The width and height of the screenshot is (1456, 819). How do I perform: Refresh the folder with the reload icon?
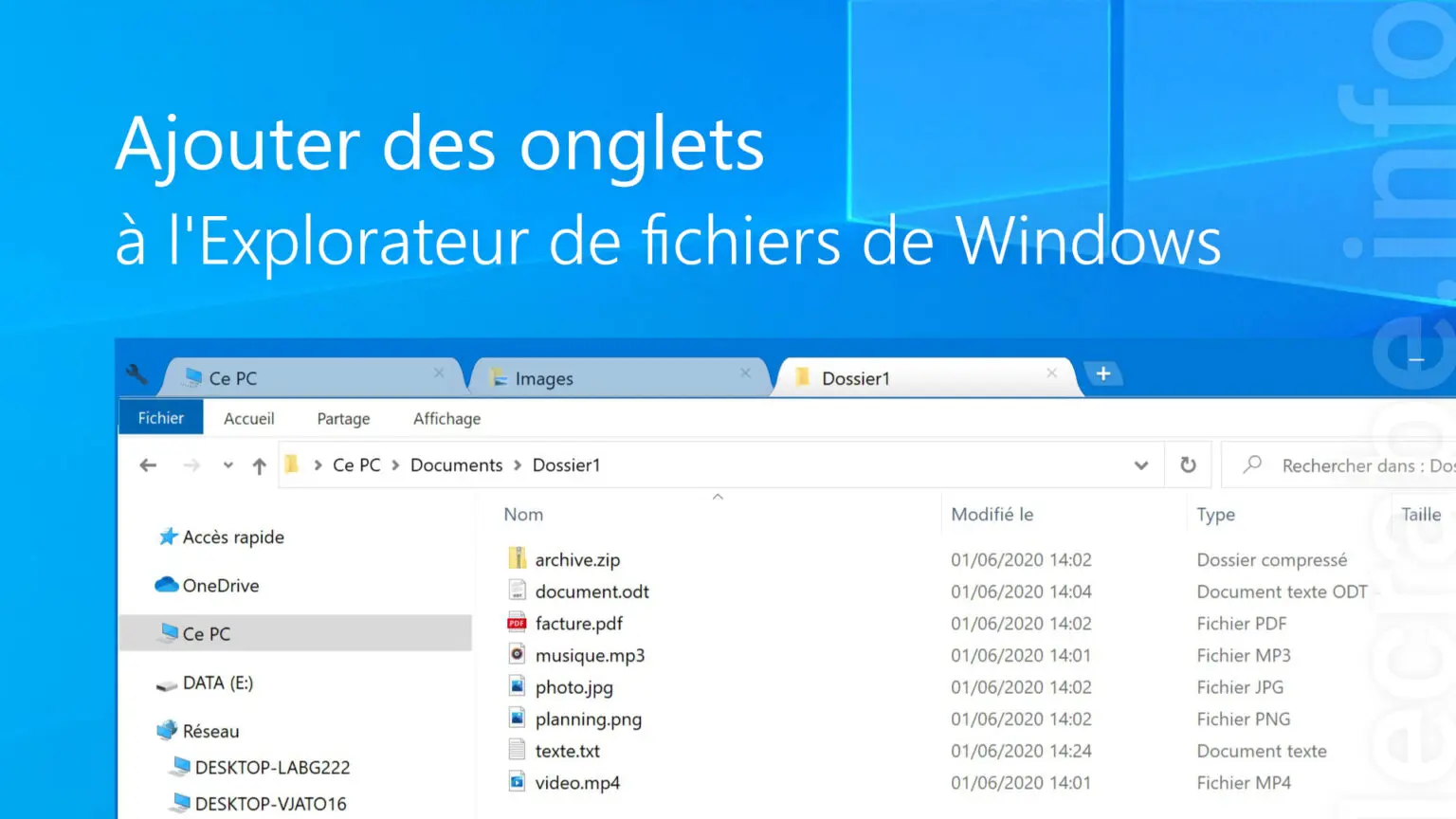point(1188,464)
